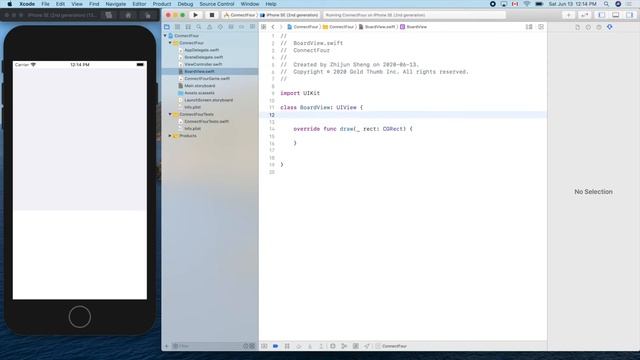Screen dimensions: 640x360
Task: Open Assets.xcassets catalog
Action: [199, 93]
